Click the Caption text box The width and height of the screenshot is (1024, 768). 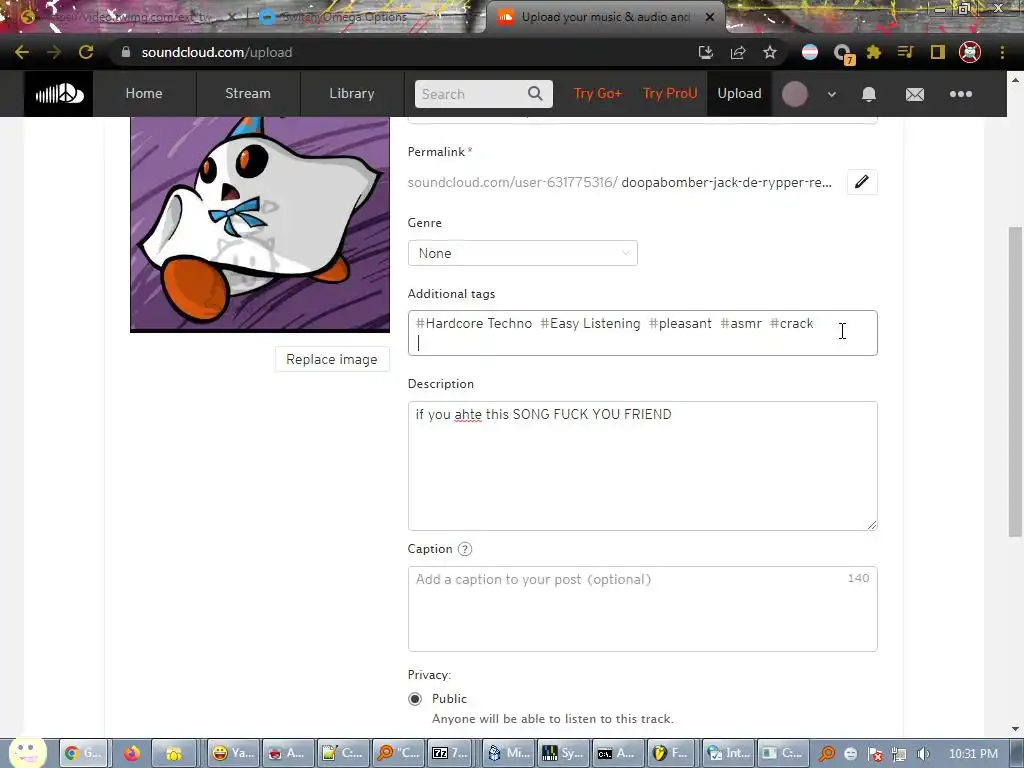[643, 609]
